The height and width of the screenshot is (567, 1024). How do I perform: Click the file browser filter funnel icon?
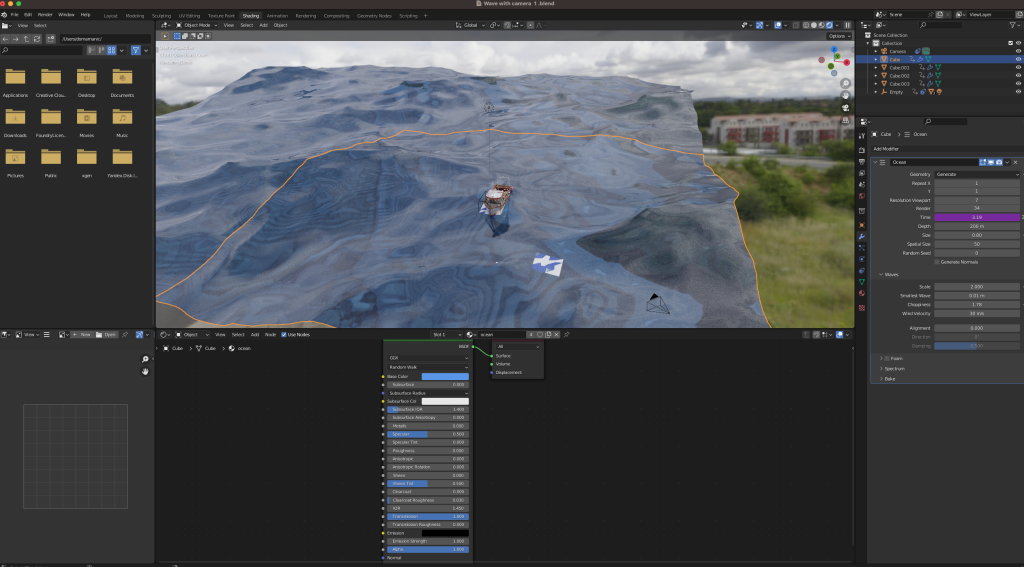136,50
